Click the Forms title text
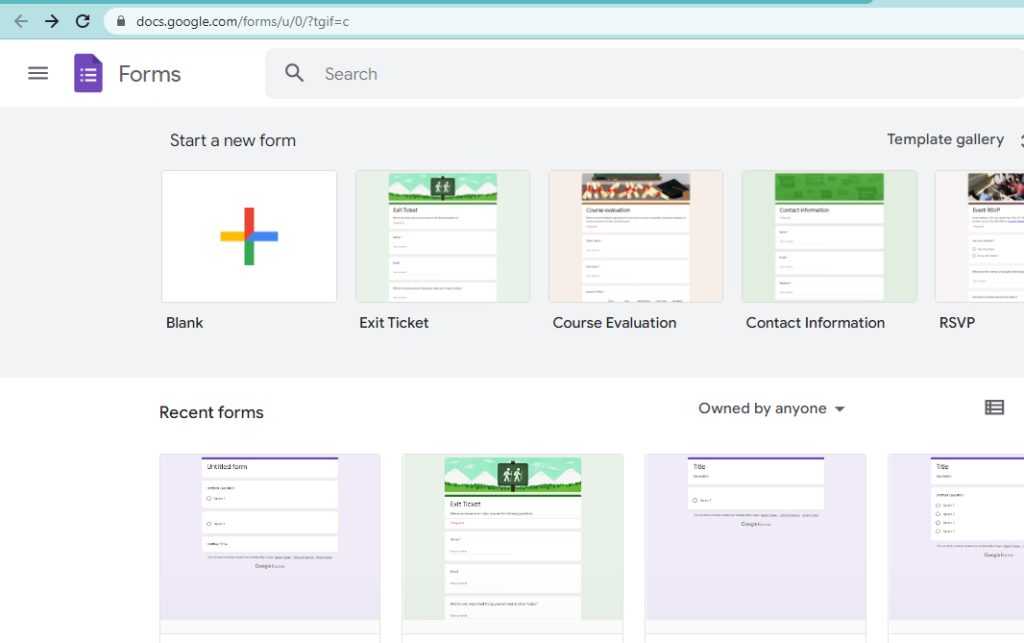This screenshot has width=1024, height=643. pyautogui.click(x=149, y=74)
